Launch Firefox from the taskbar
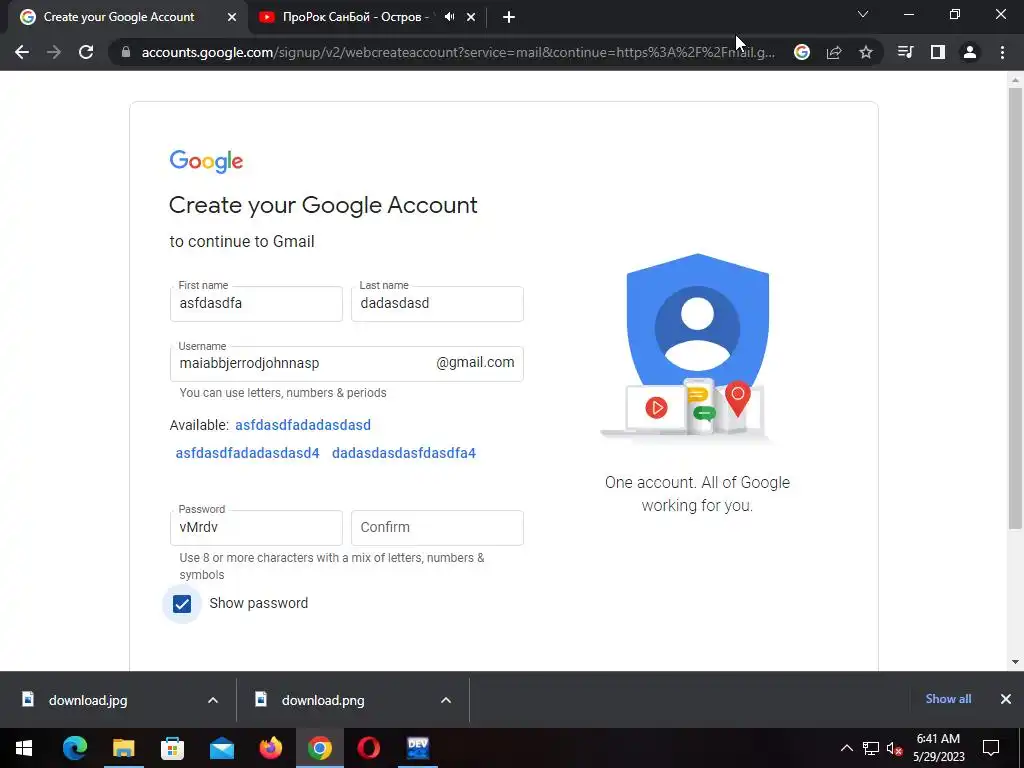 270,748
